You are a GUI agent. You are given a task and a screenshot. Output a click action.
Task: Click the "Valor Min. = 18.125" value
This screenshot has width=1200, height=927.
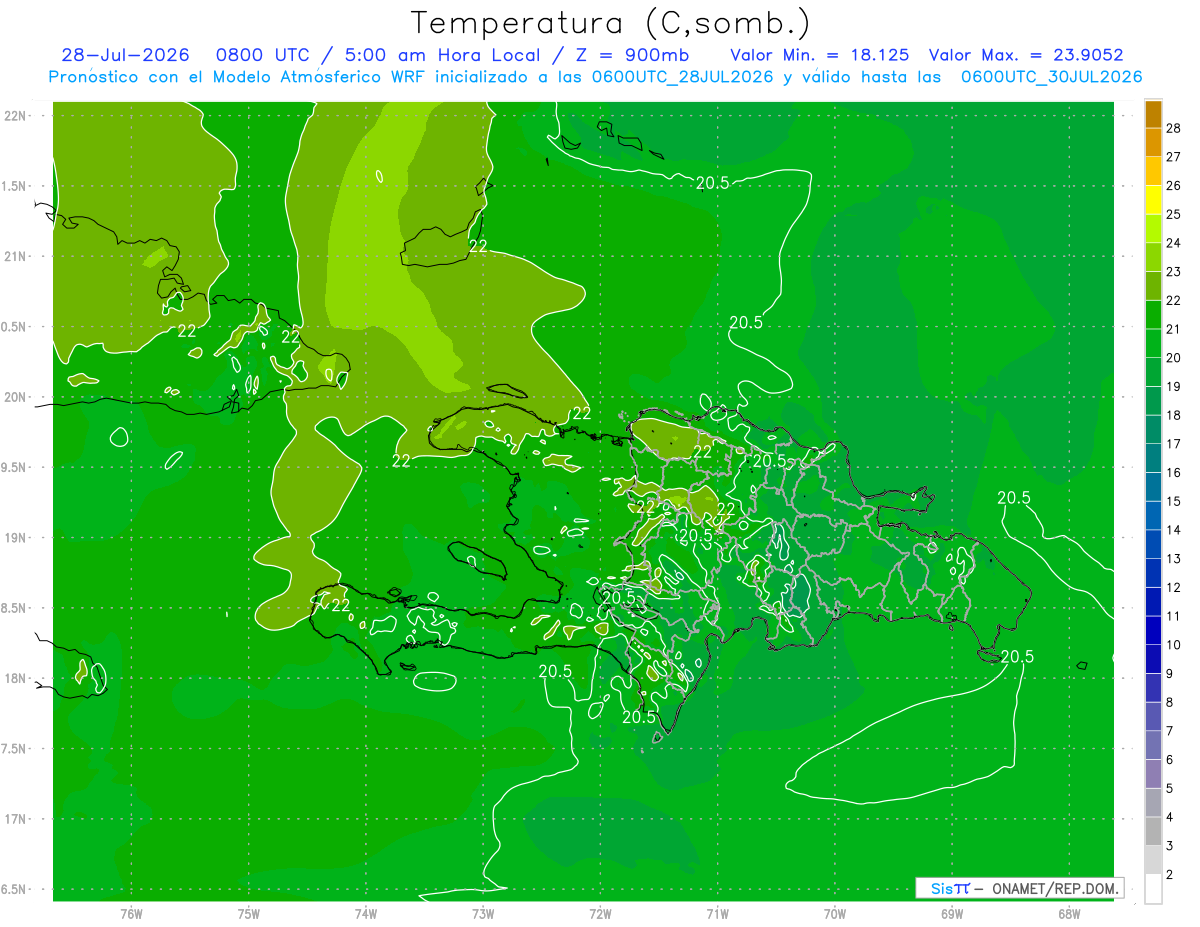820,56
